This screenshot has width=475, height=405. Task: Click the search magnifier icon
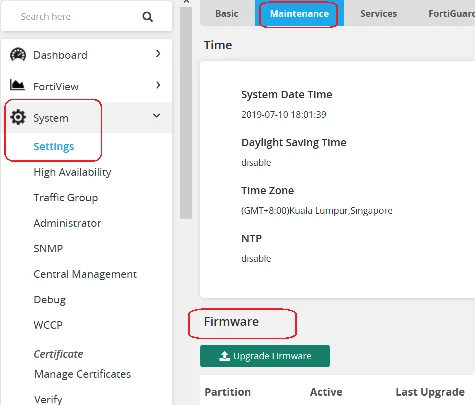pos(147,17)
